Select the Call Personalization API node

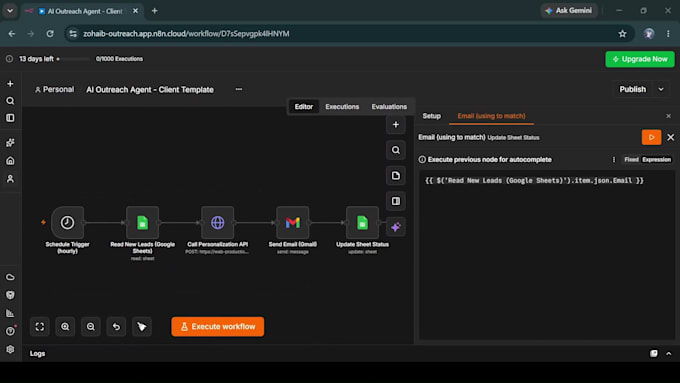(217, 223)
